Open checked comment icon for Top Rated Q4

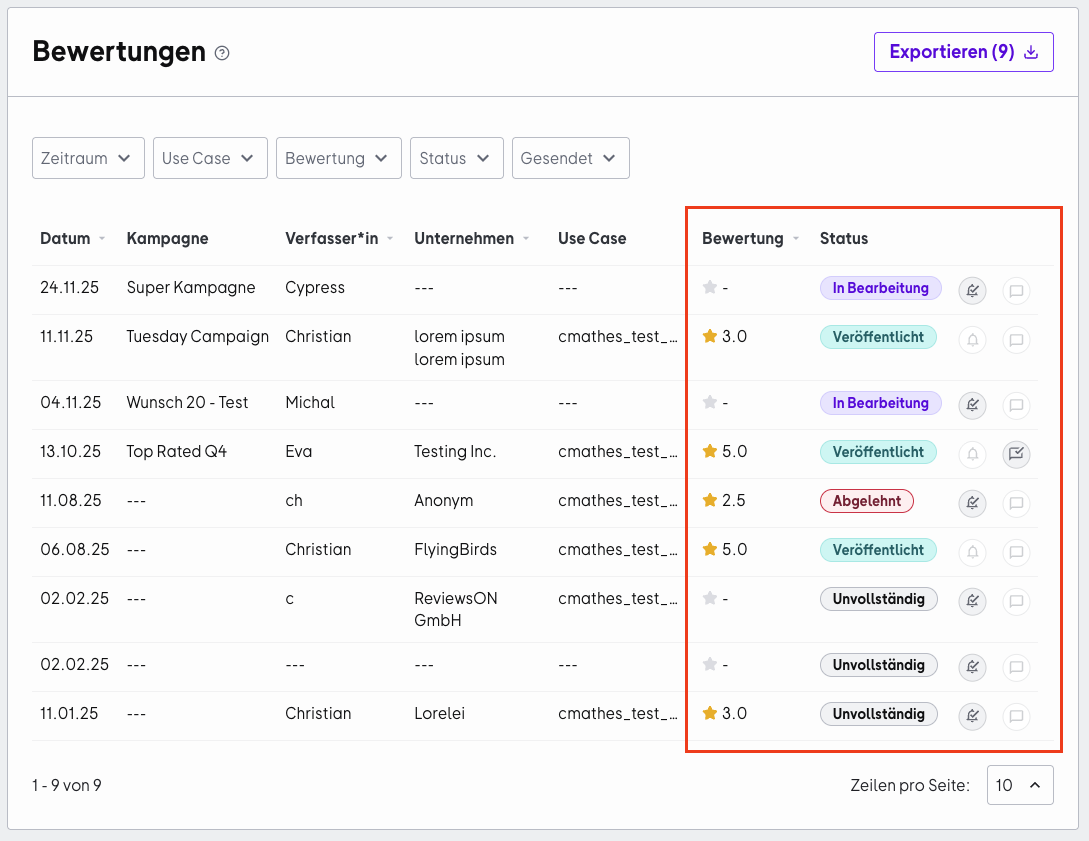click(x=1016, y=454)
